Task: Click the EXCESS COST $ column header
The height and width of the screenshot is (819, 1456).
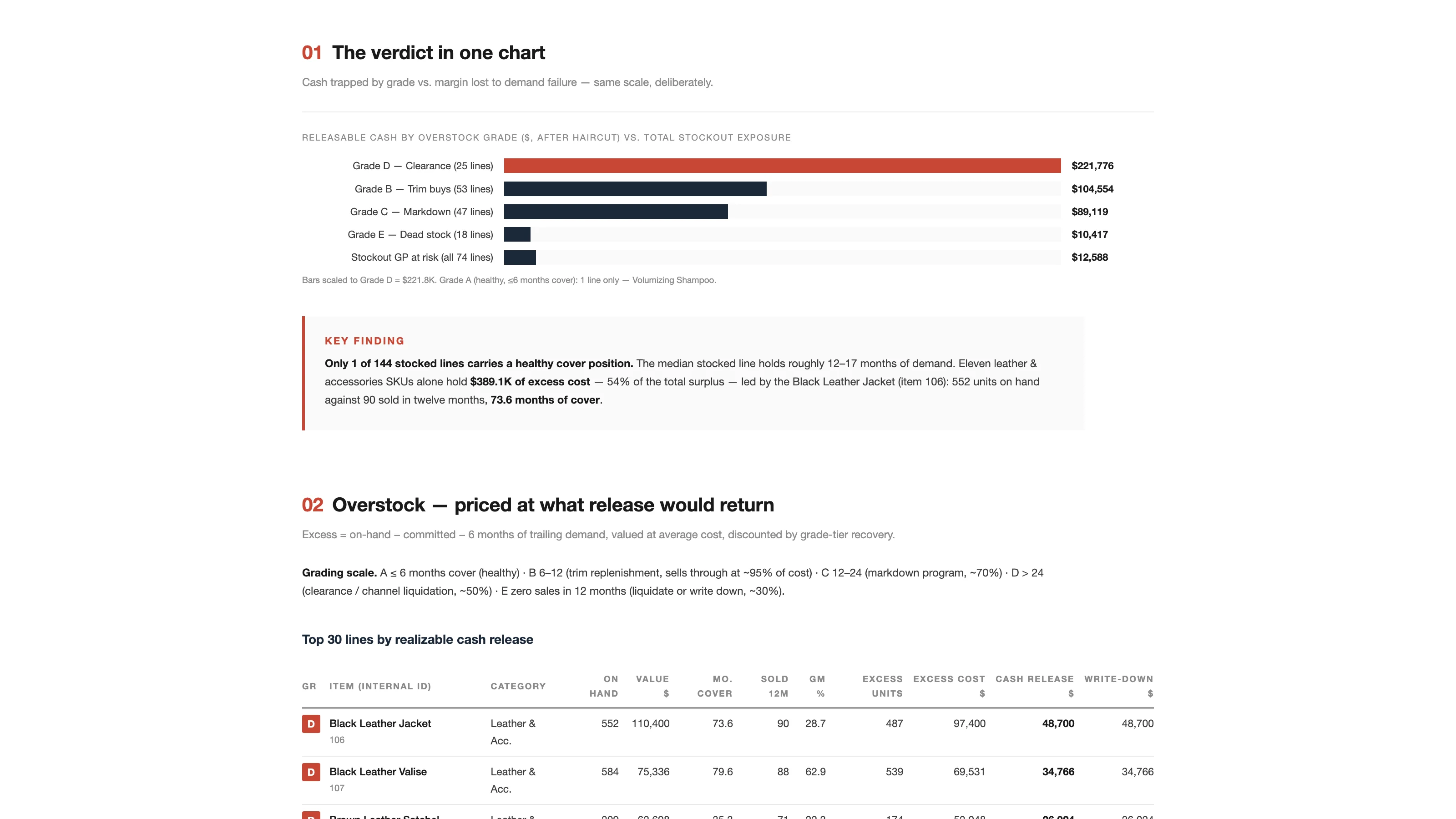Action: tap(949, 686)
